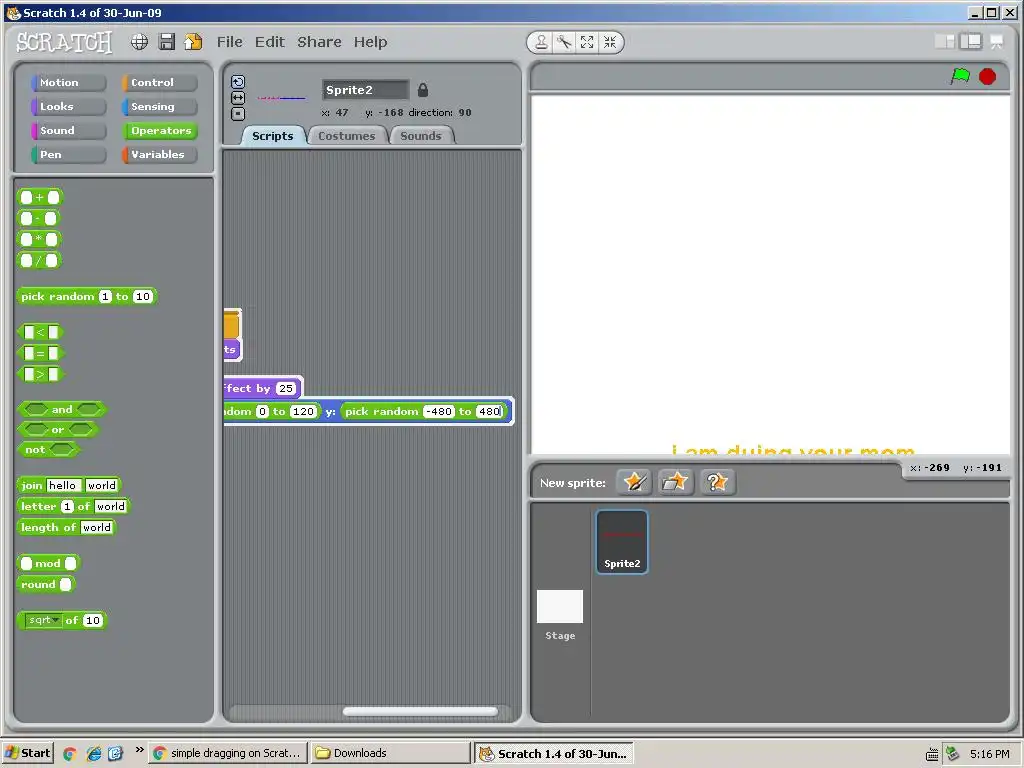Open the Share menu
The image size is (1024, 768).
click(319, 42)
